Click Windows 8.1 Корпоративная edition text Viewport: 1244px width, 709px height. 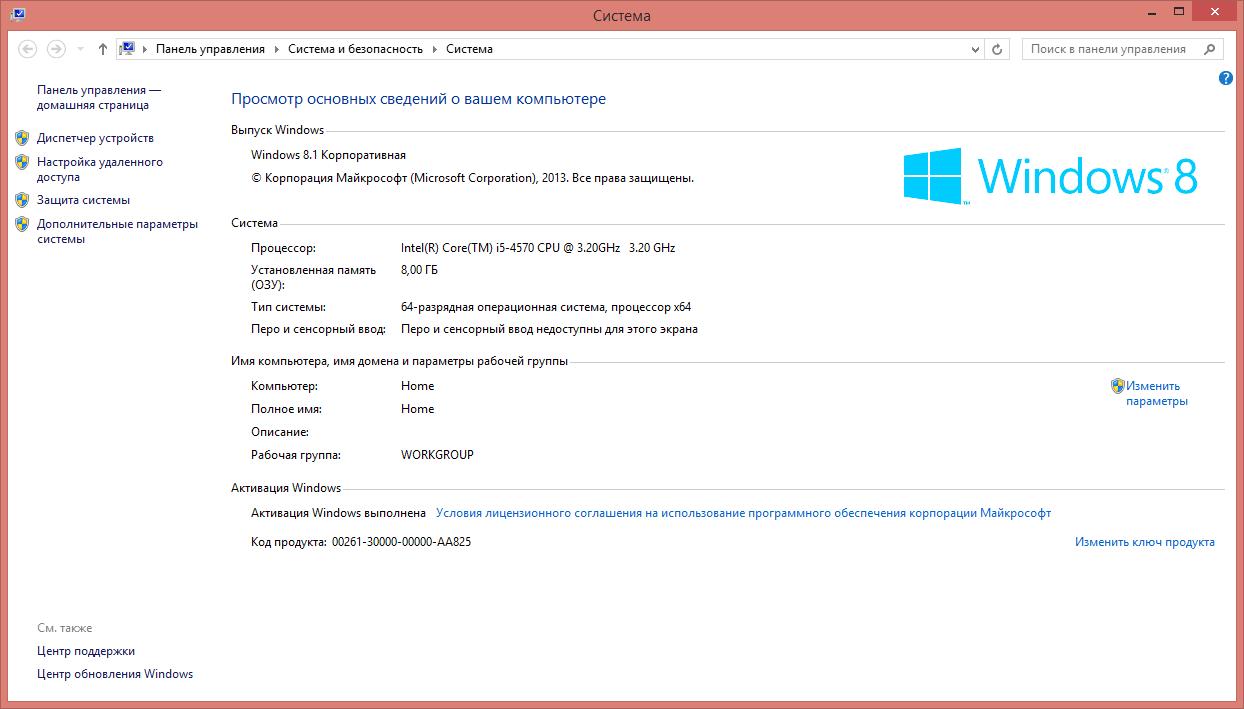329,155
